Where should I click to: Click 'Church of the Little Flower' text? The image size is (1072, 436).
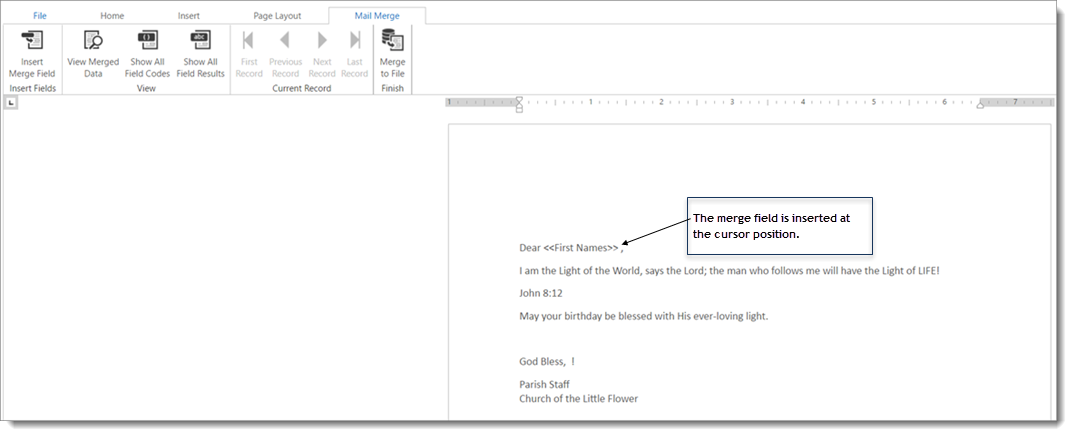[x=578, y=398]
